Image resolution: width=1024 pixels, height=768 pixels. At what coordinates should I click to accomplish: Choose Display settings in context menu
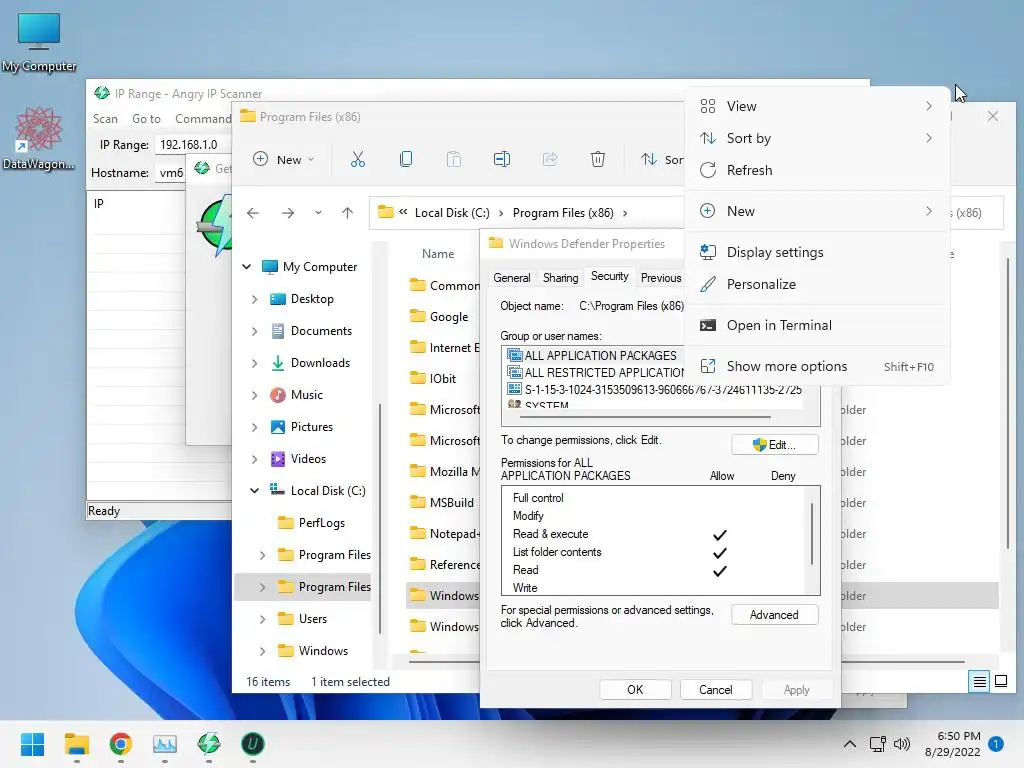816,252
